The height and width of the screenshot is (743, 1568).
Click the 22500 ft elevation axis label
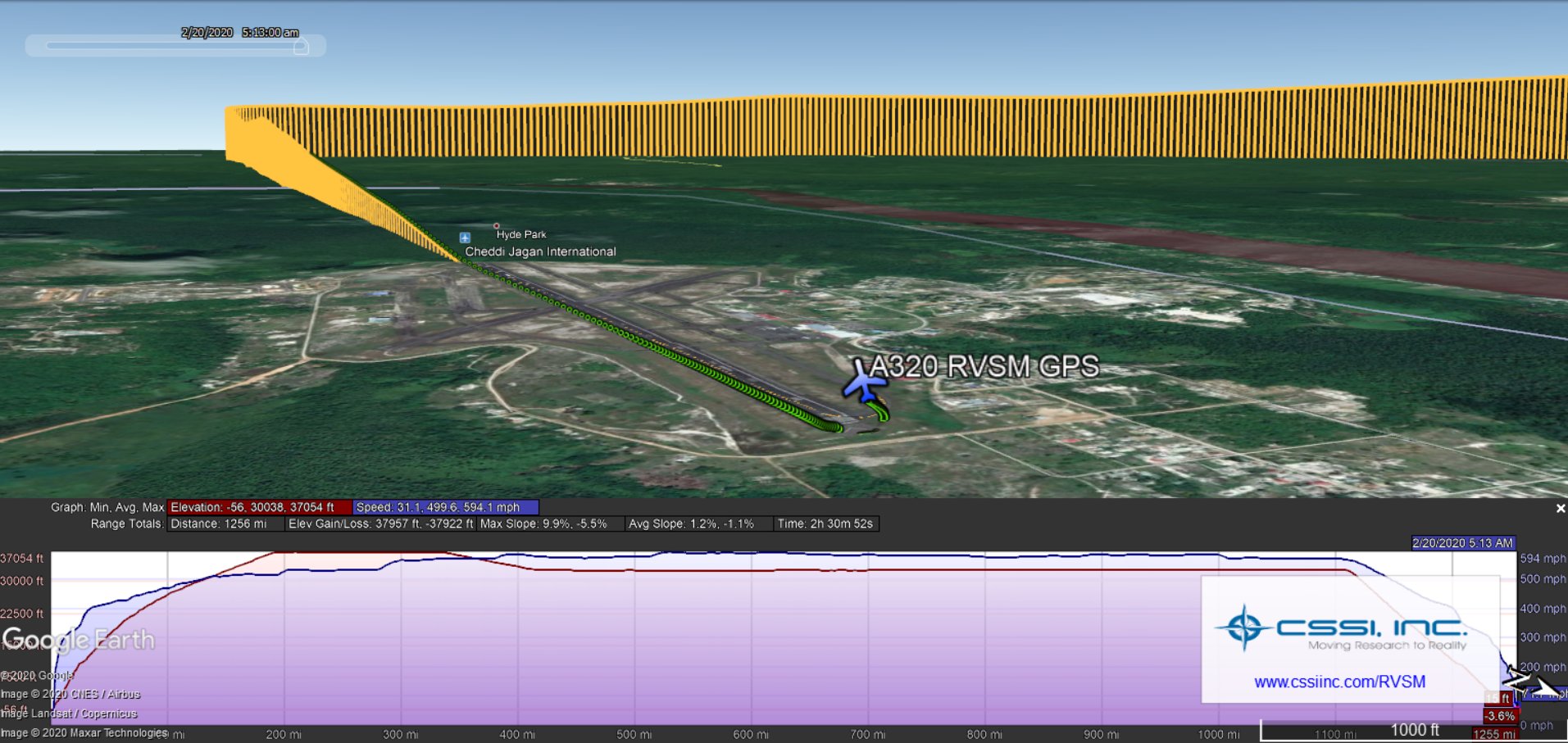[22, 614]
